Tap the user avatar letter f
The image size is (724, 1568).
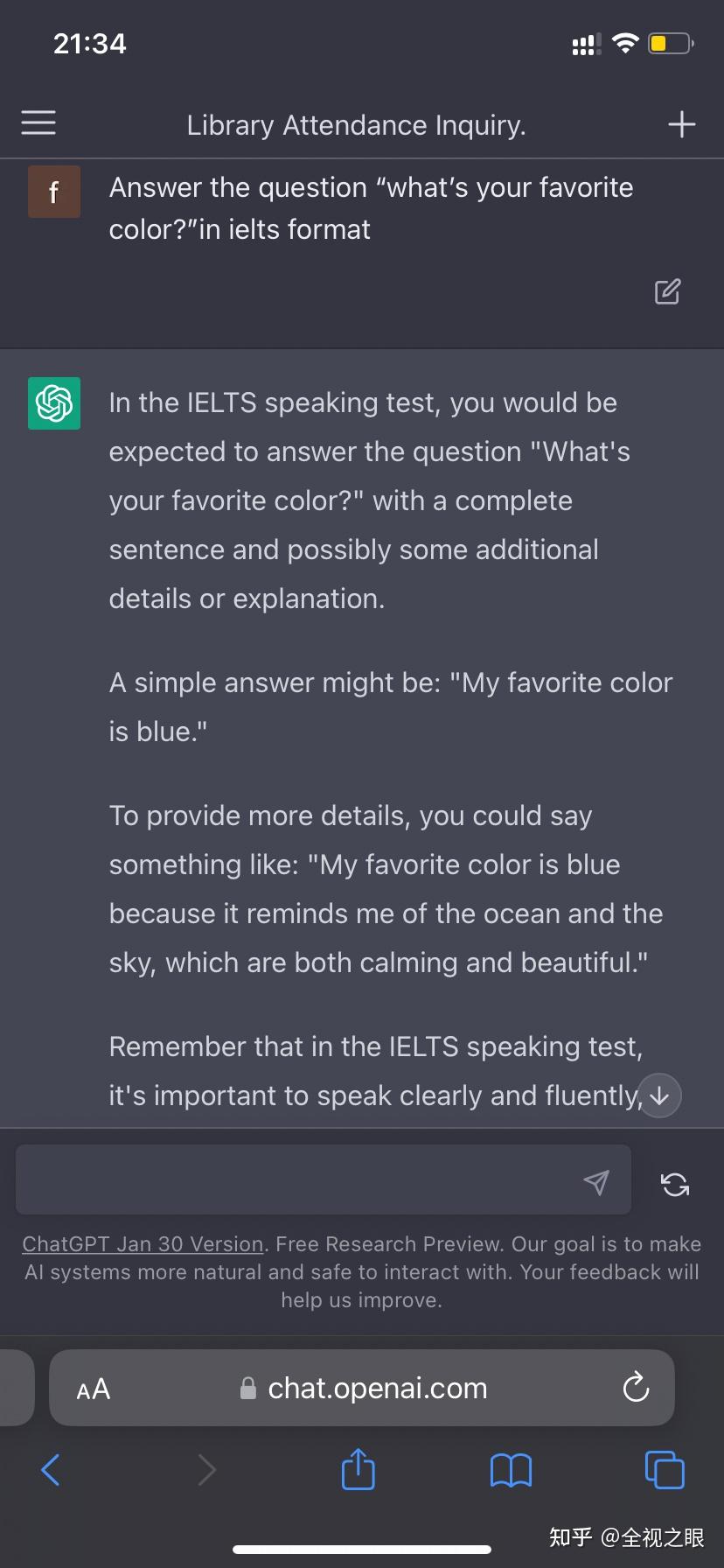pos(54,192)
